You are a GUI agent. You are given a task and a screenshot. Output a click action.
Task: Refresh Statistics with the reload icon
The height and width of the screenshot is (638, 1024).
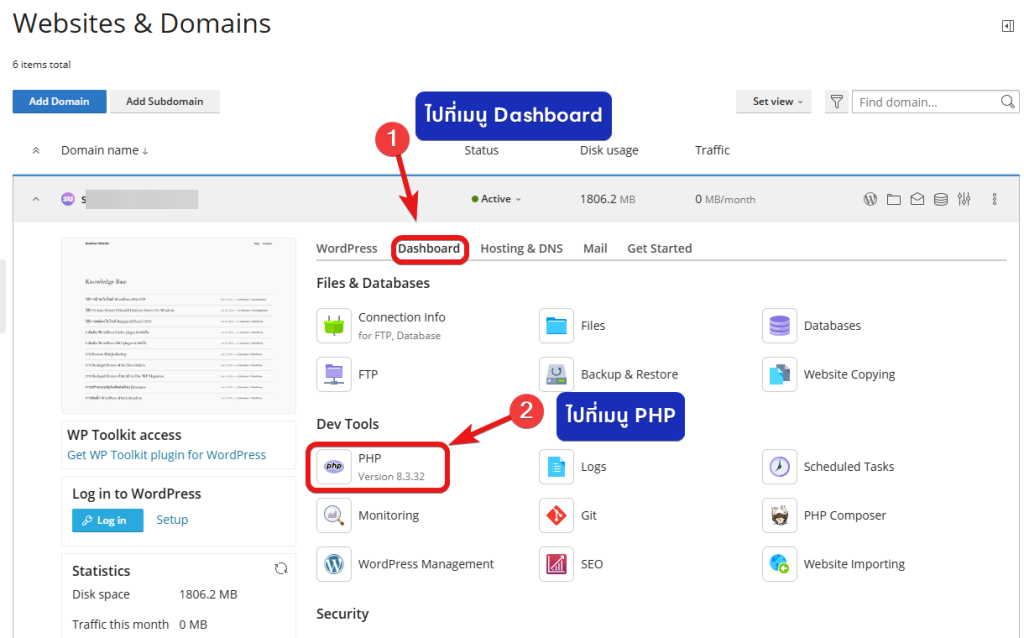(x=281, y=568)
